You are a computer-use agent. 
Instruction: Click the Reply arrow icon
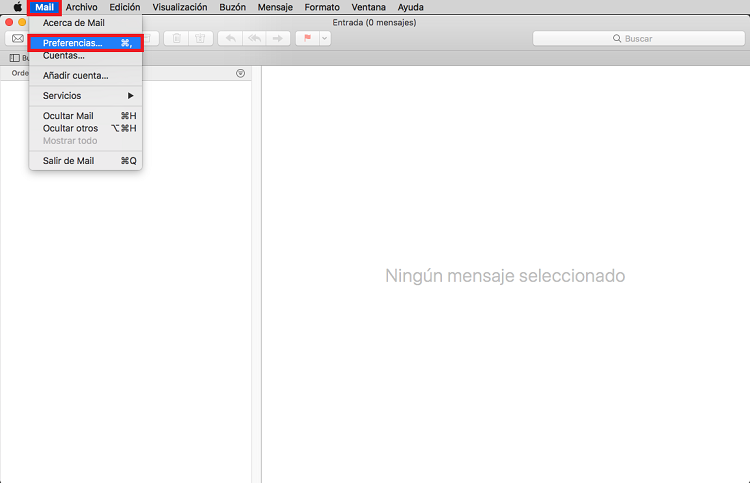coord(231,39)
